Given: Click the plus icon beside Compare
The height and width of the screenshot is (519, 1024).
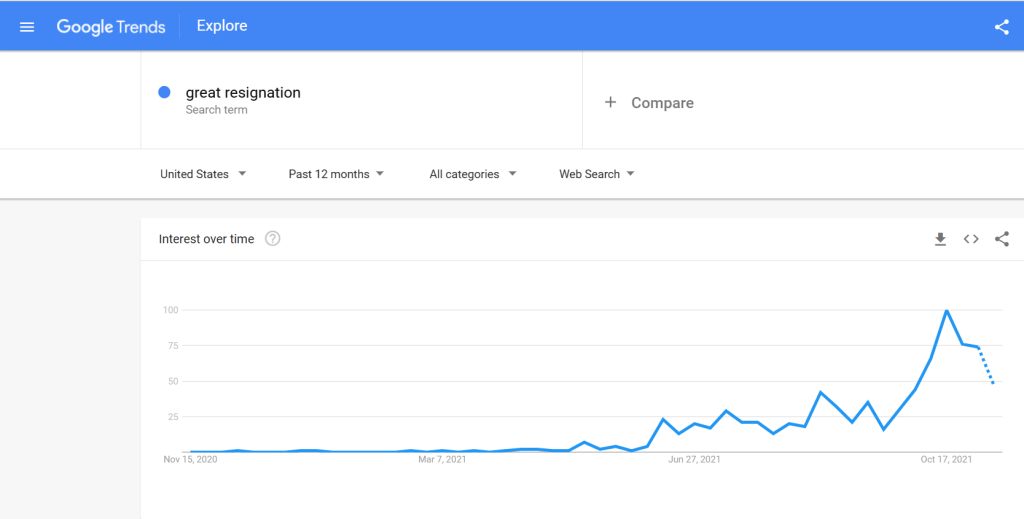Looking at the screenshot, I should (610, 102).
